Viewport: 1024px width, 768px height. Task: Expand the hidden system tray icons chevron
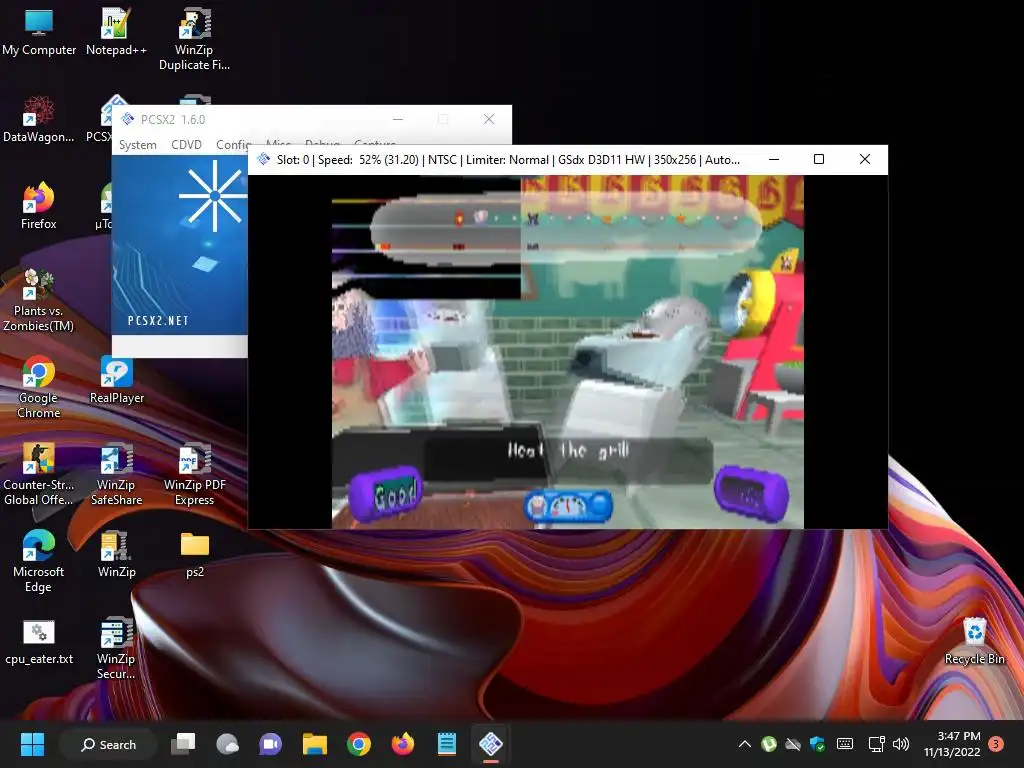tap(744, 744)
